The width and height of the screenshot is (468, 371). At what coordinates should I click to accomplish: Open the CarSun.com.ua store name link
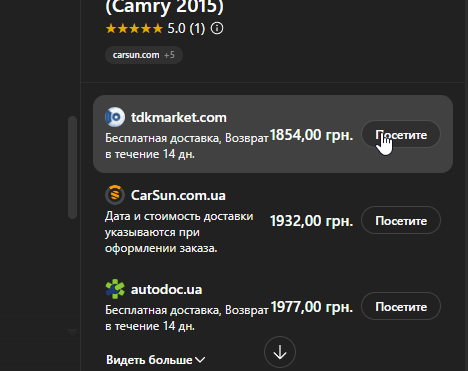tap(178, 195)
